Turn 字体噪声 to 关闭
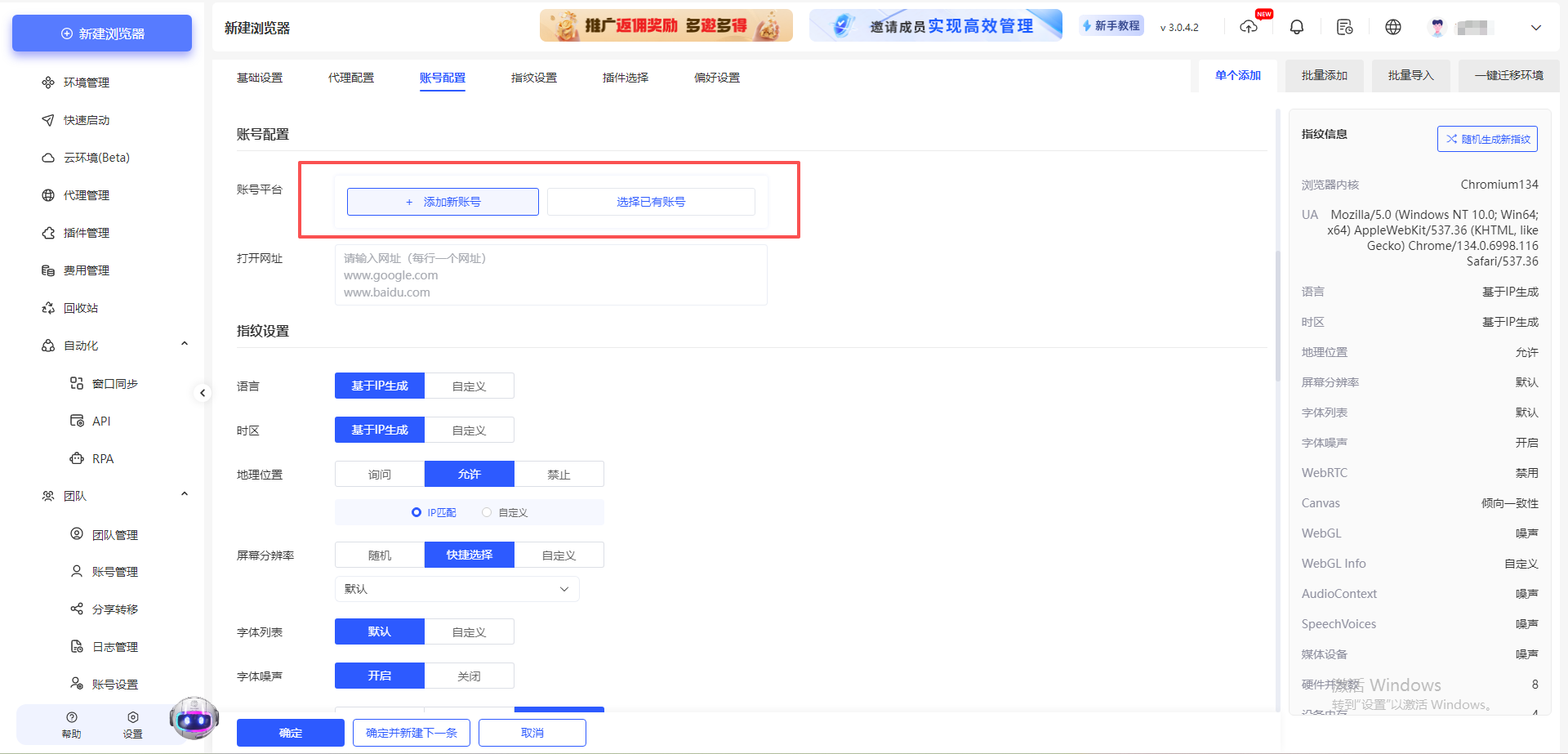 (469, 675)
